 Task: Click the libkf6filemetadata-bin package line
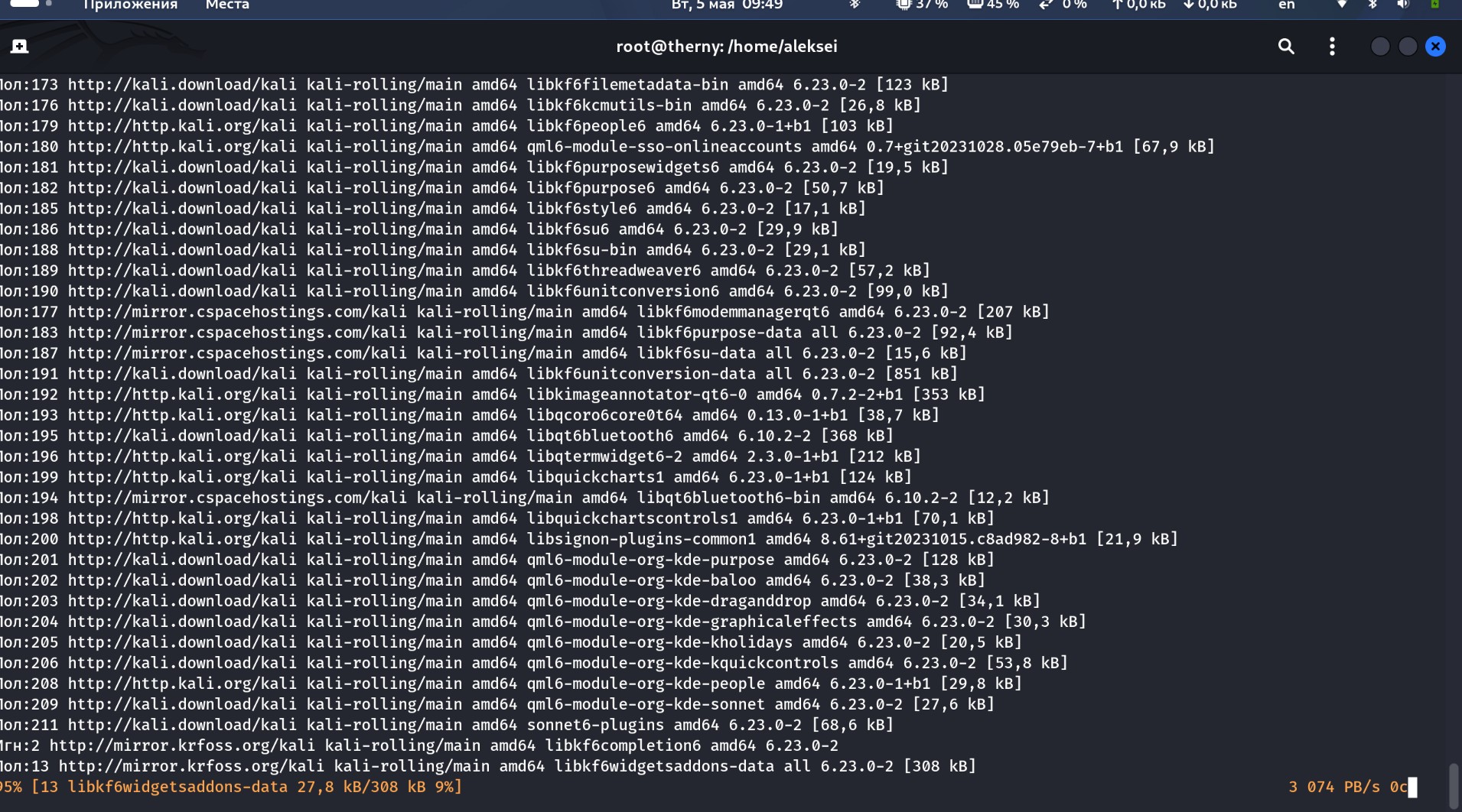tap(474, 85)
